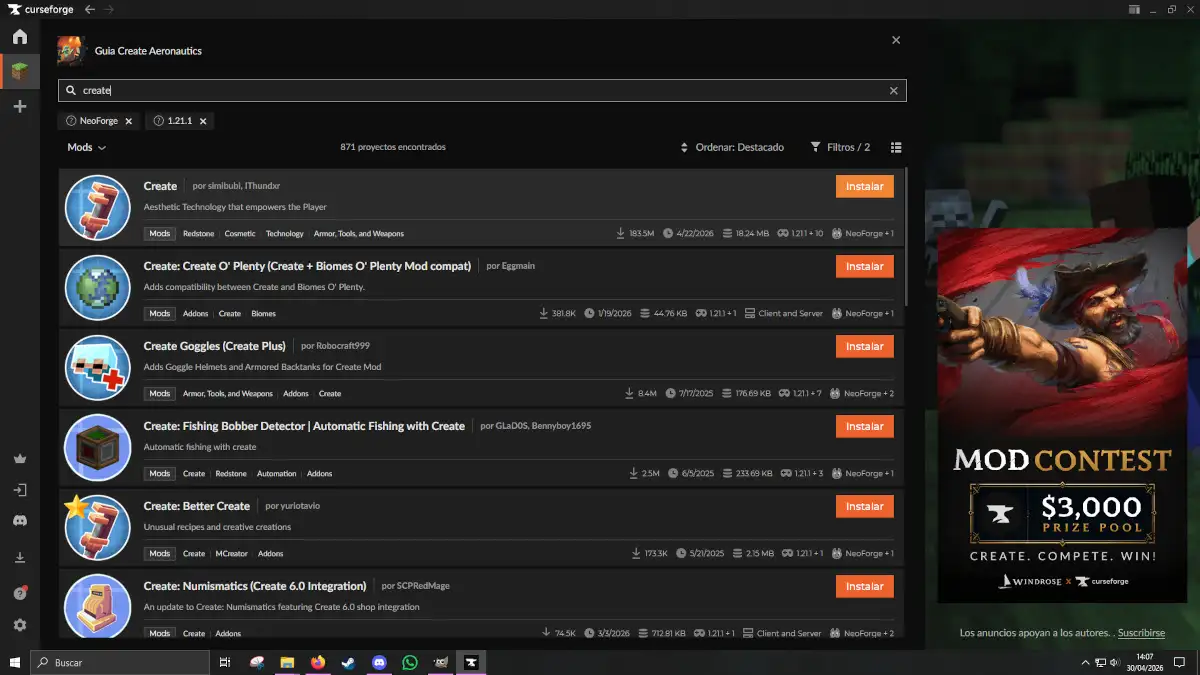The height and width of the screenshot is (675, 1200).
Task: Switch to list view with the layout icon
Action: pos(896,147)
